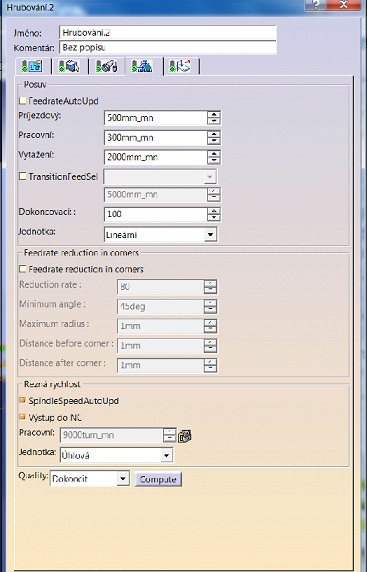Click the help question mark button in the title bar
This screenshot has height=572, width=367.
pos(316,5)
